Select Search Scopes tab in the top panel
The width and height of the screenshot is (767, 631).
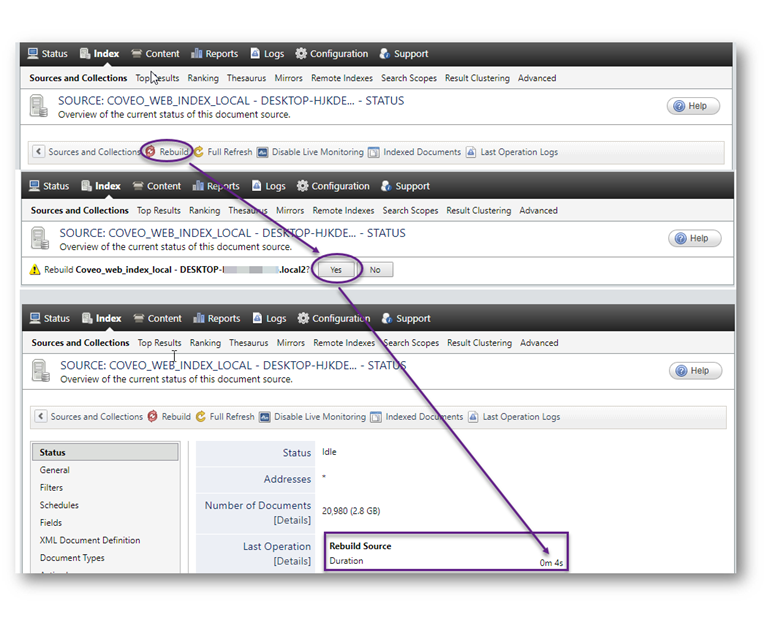[x=409, y=78]
